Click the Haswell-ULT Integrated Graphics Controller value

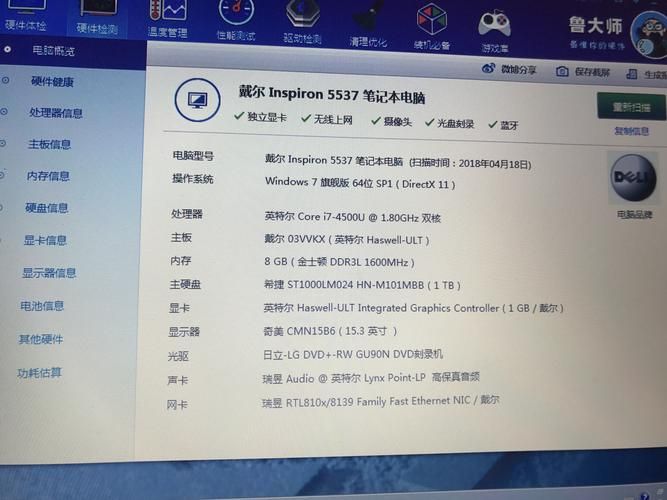tap(413, 308)
